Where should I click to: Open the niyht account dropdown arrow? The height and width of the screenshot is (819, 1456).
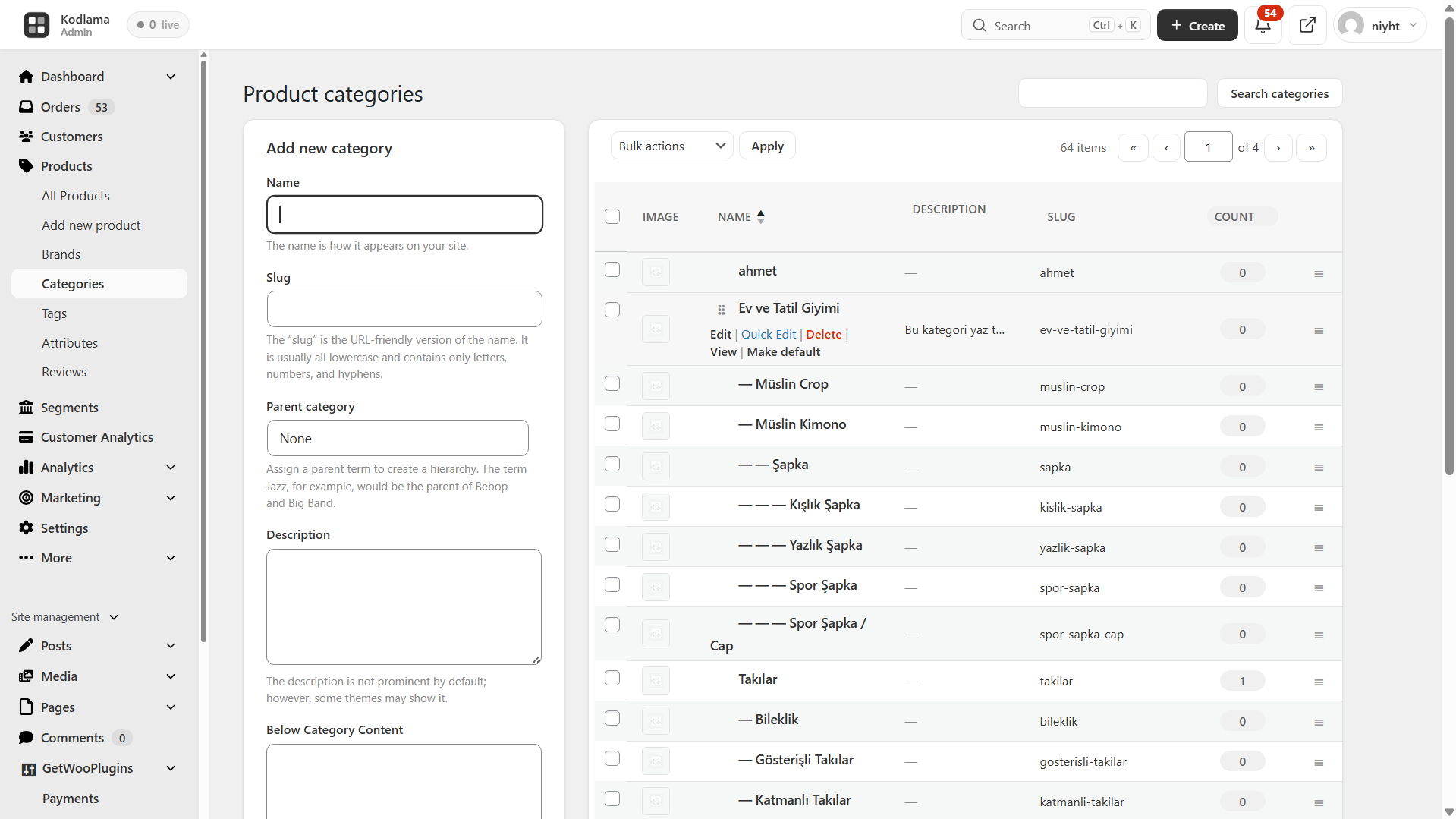pyautogui.click(x=1413, y=25)
